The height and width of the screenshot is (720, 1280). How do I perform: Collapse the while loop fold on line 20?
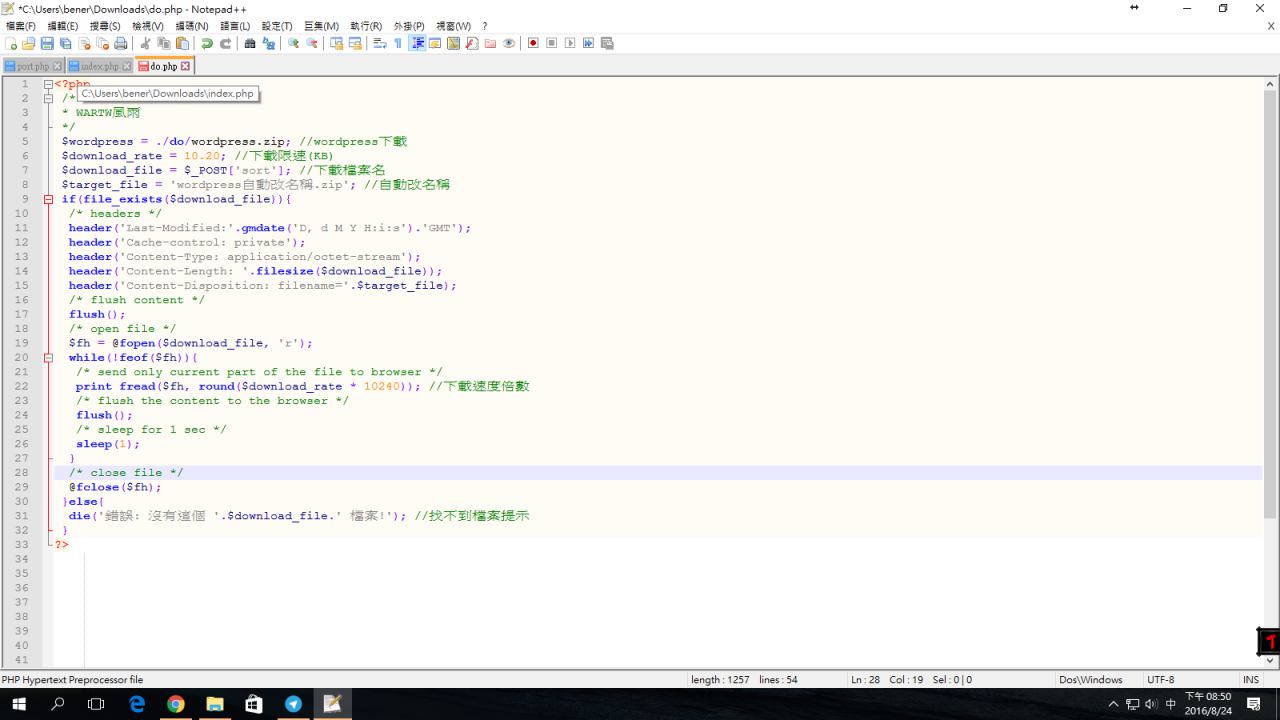48,357
